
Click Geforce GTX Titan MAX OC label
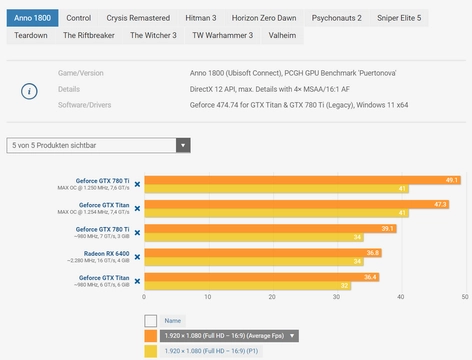click(x=104, y=205)
